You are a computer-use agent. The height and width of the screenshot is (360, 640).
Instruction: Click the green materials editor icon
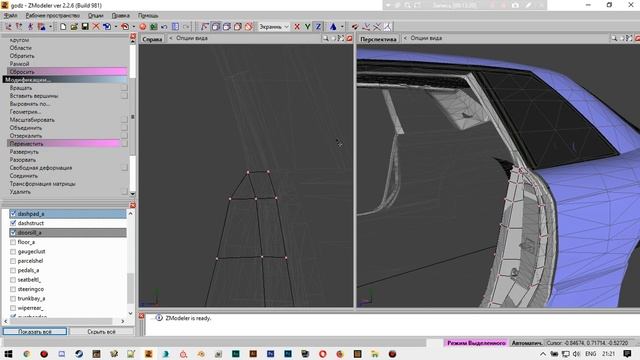pyautogui.click(x=153, y=27)
